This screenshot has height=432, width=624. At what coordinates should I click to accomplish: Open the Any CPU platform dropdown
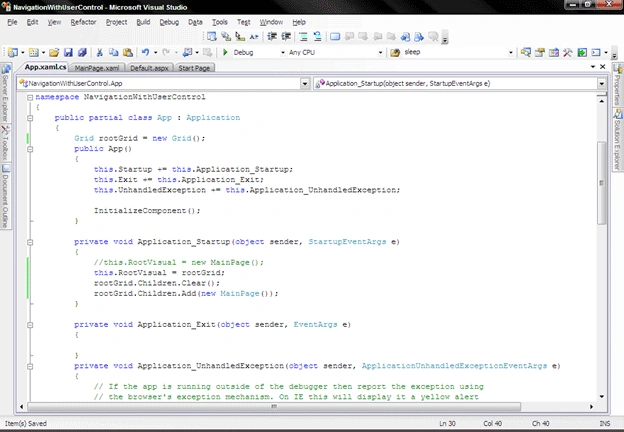tap(380, 53)
